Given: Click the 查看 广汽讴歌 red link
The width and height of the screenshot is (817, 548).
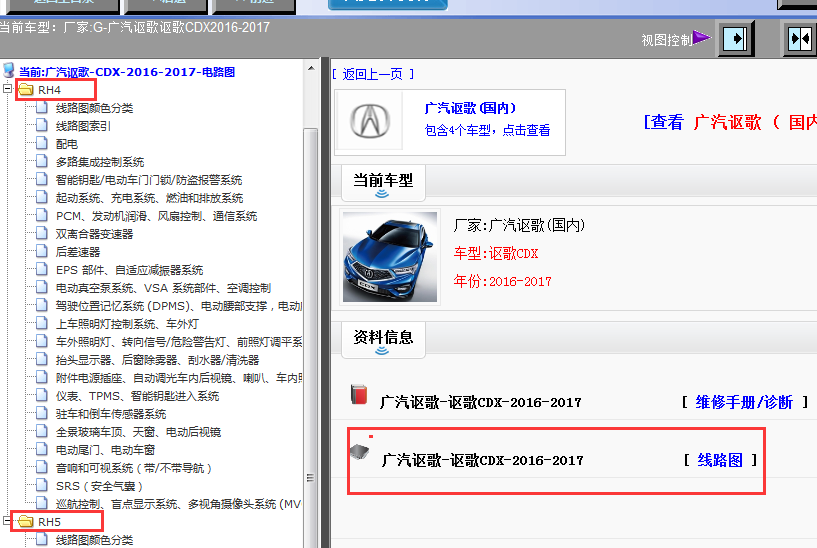Looking at the screenshot, I should point(729,122).
